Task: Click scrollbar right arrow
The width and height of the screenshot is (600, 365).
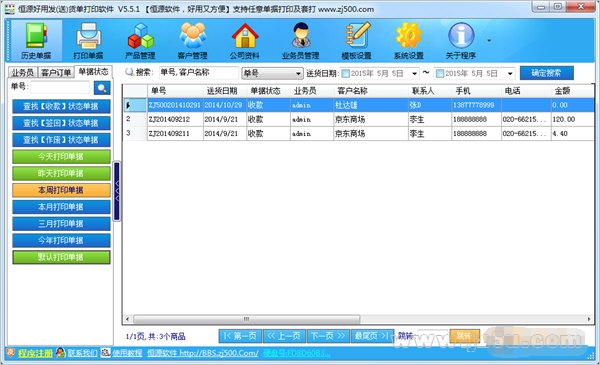Action: point(589,319)
